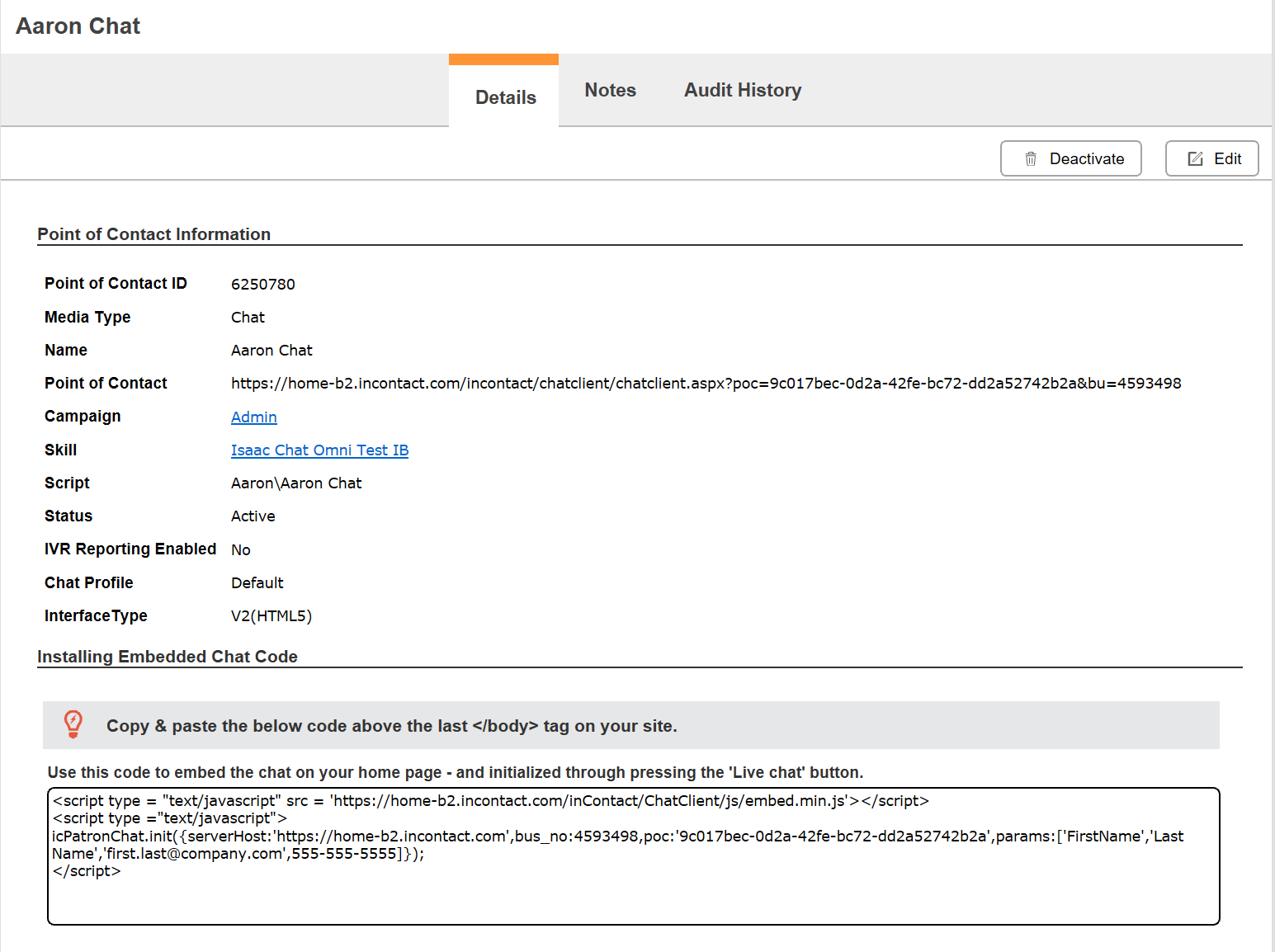Click the IVR Reporting Enabled value No
Screen dimensions: 1275x952
240,549
